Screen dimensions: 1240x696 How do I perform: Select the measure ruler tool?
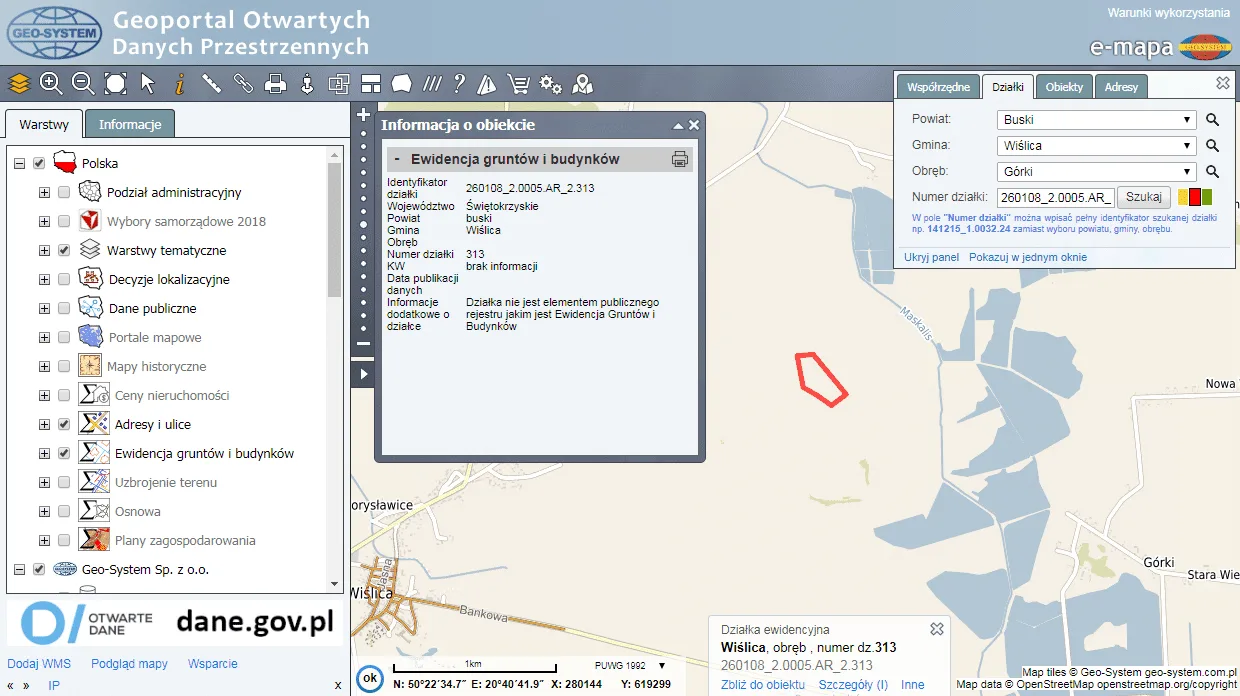pyautogui.click(x=211, y=84)
